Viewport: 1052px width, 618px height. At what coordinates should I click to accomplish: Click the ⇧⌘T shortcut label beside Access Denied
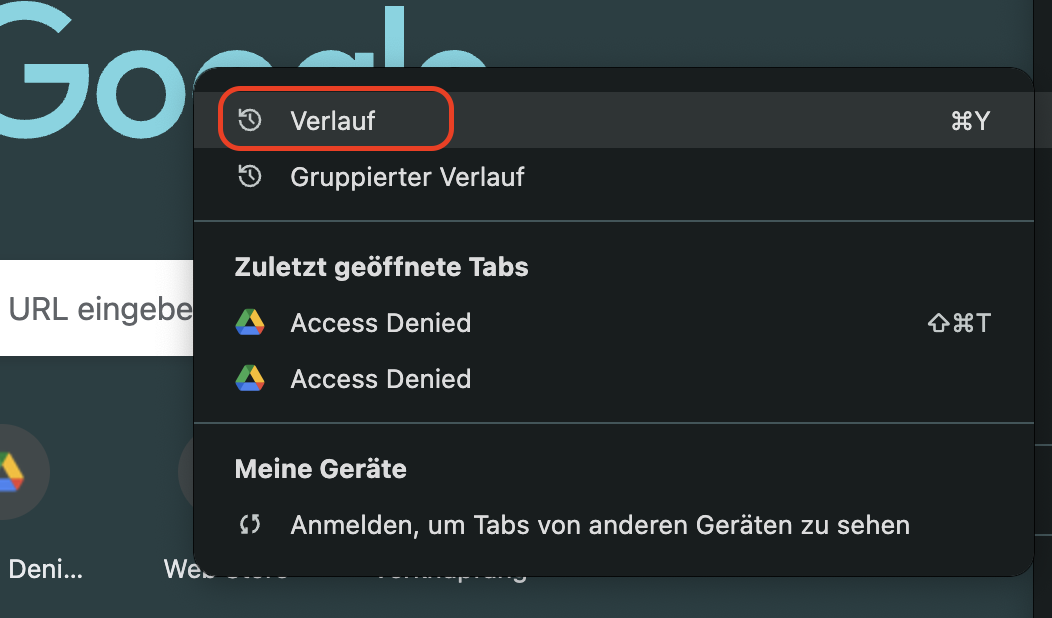958,322
